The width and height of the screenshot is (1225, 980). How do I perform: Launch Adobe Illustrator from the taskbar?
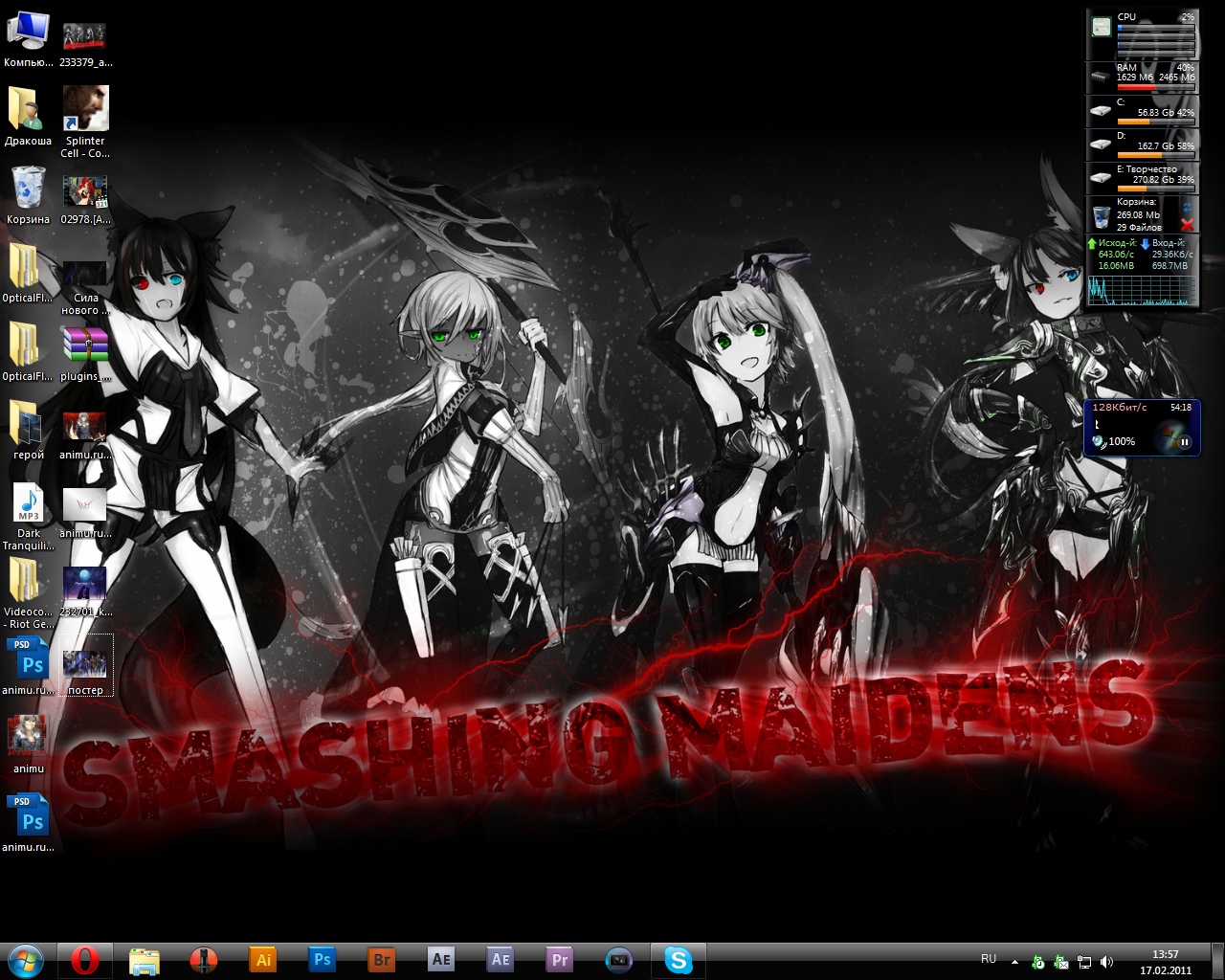click(x=262, y=960)
